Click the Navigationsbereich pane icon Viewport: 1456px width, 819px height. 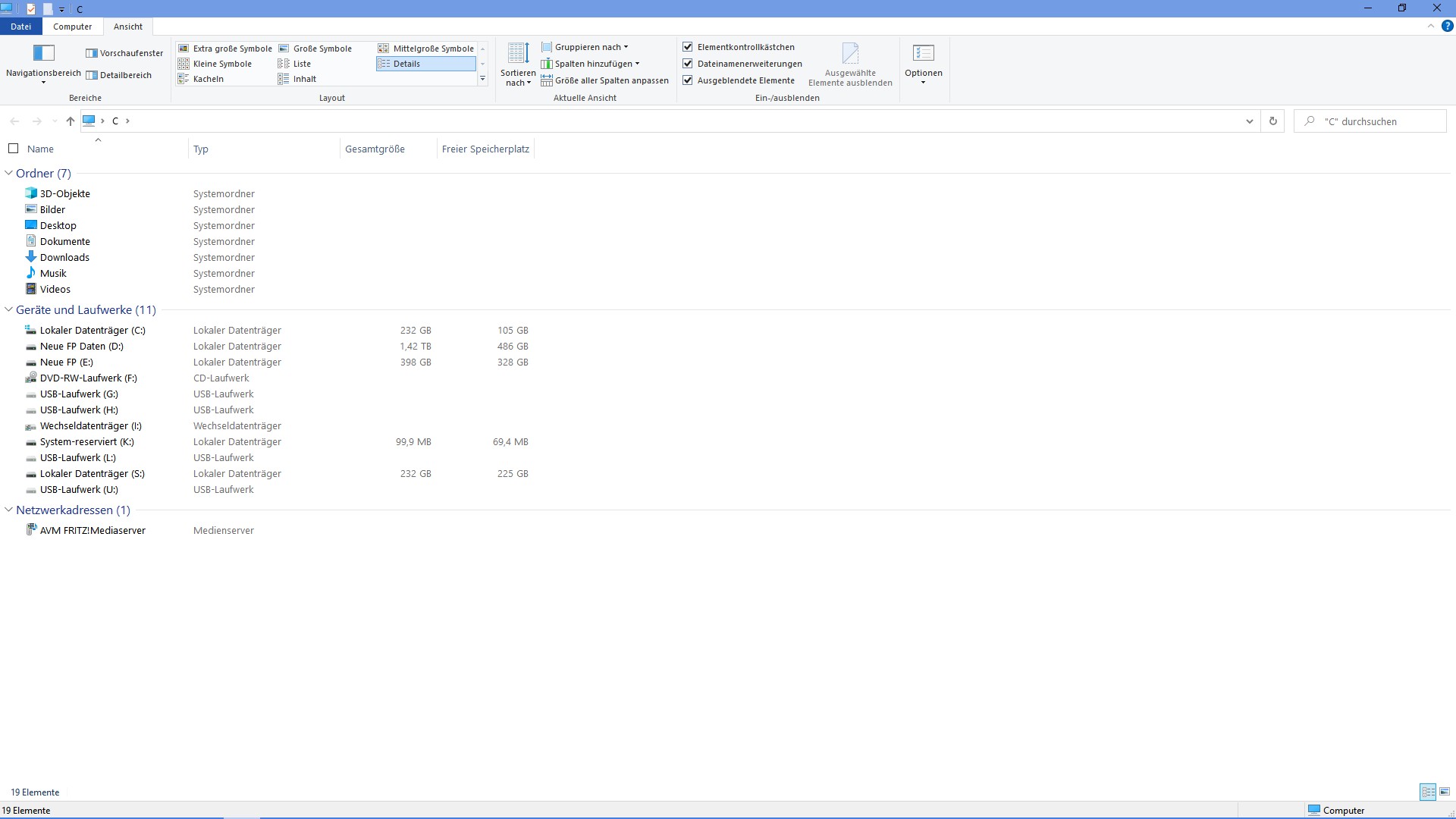pyautogui.click(x=43, y=53)
